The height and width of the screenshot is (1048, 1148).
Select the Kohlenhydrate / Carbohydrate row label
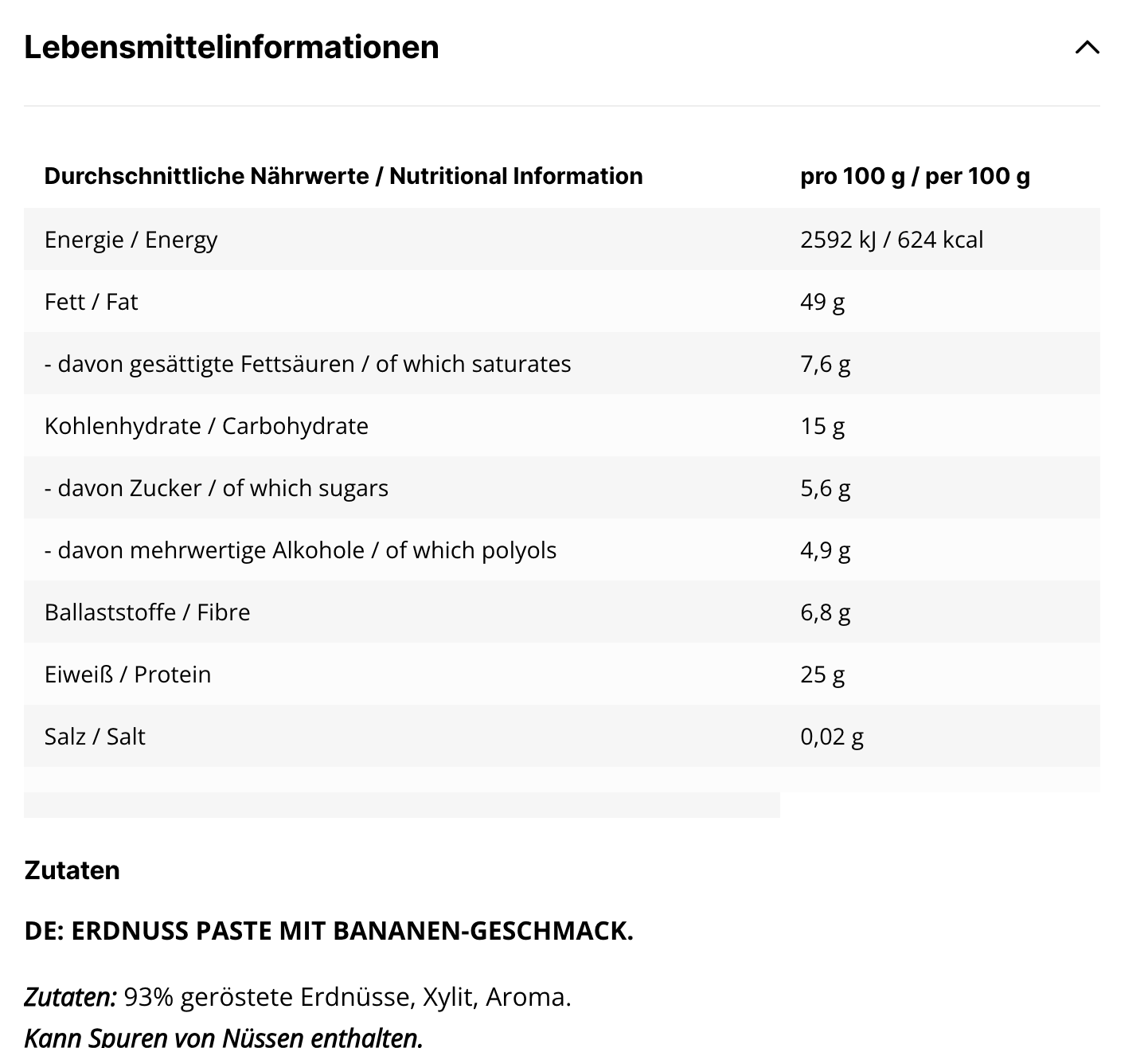206,426
